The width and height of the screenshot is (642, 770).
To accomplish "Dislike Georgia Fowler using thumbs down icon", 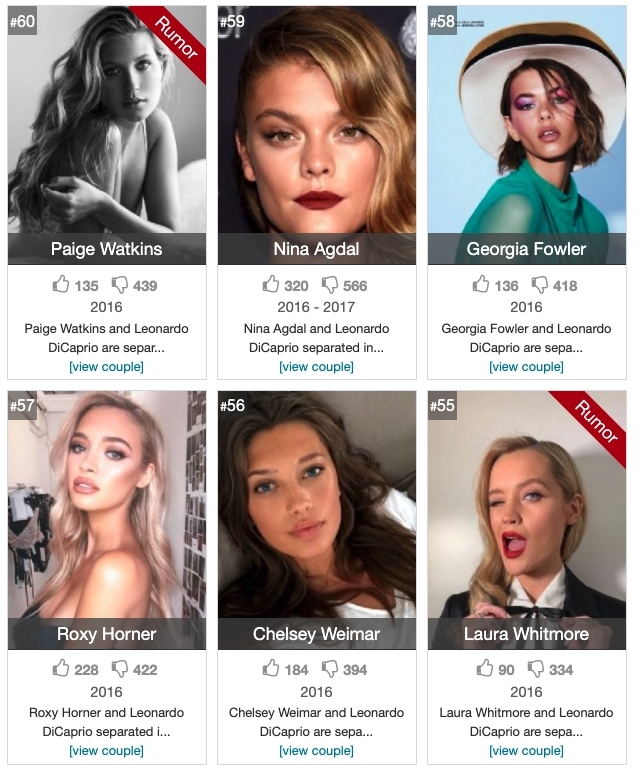I will point(540,285).
